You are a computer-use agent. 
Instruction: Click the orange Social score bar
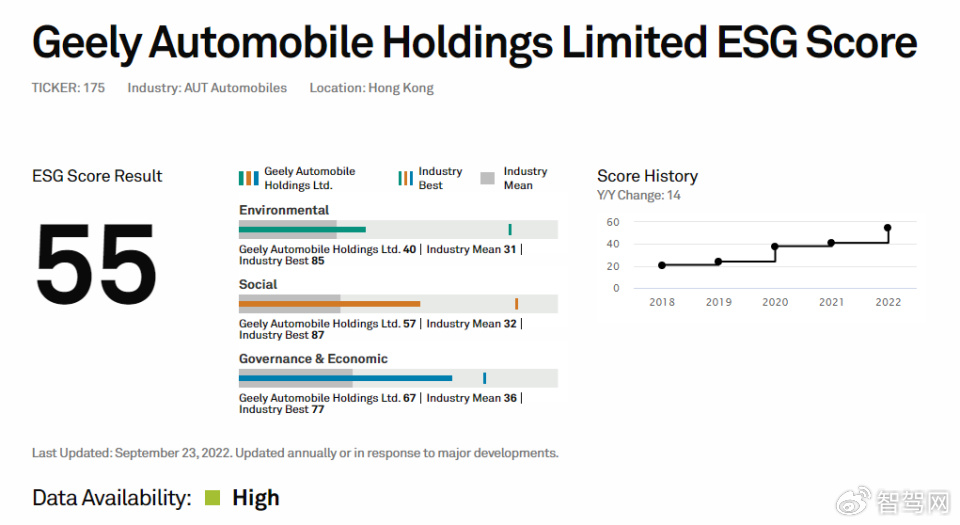point(329,303)
